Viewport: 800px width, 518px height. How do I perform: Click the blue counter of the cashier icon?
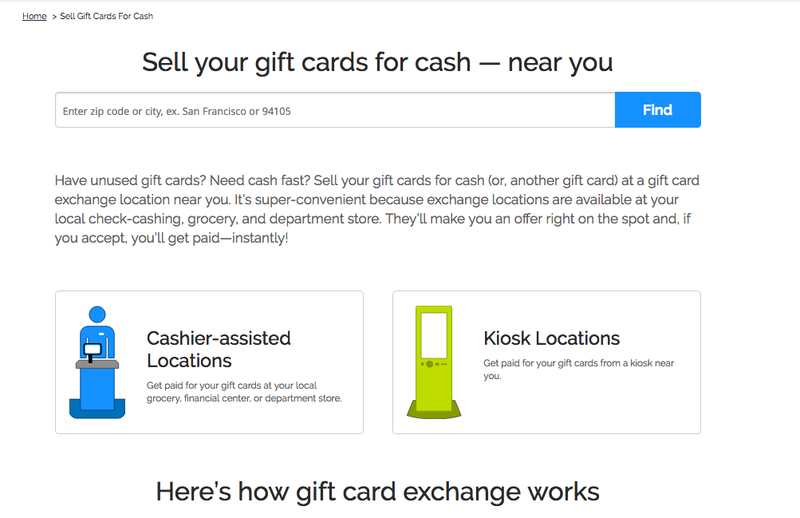(97, 388)
